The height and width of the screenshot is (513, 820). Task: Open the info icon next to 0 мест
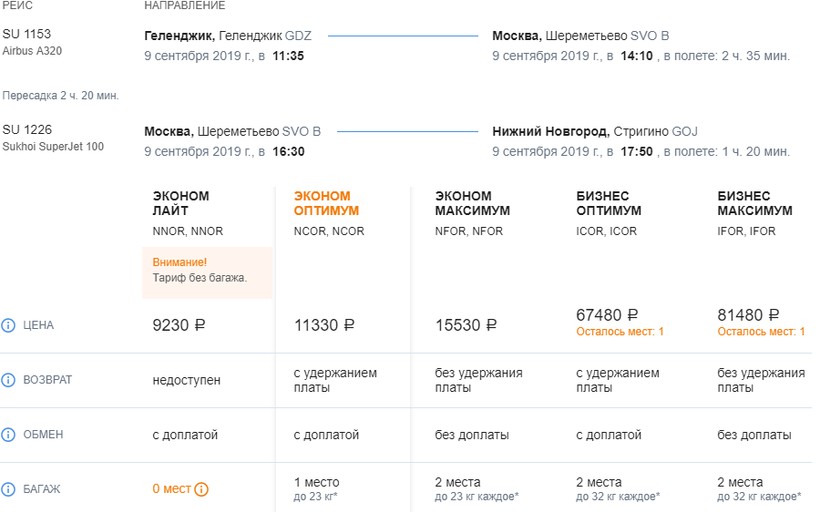coord(201,489)
